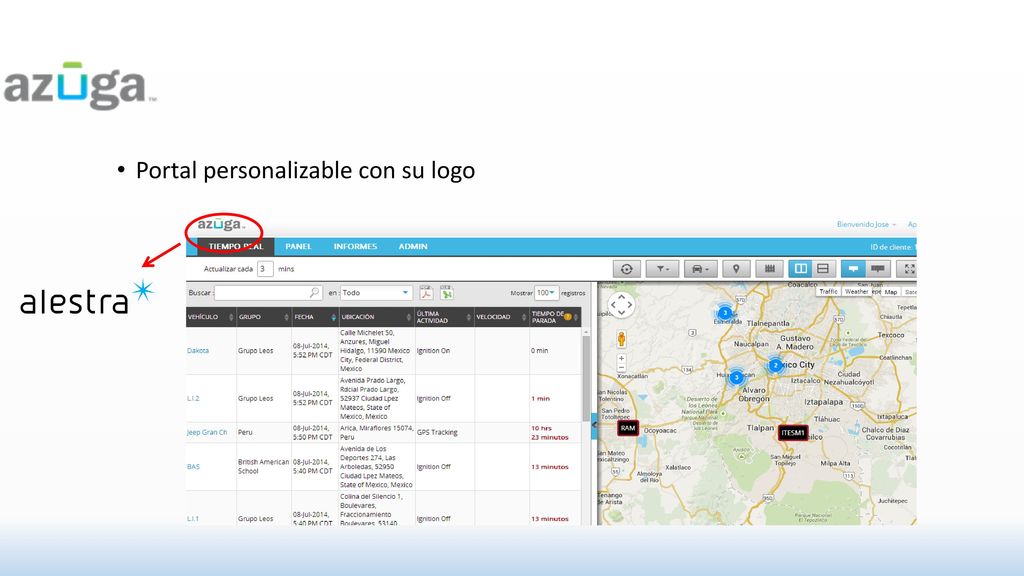This screenshot has width=1024, height=576.
Task: Click the cluster marker over Mexico City
Action: (775, 366)
